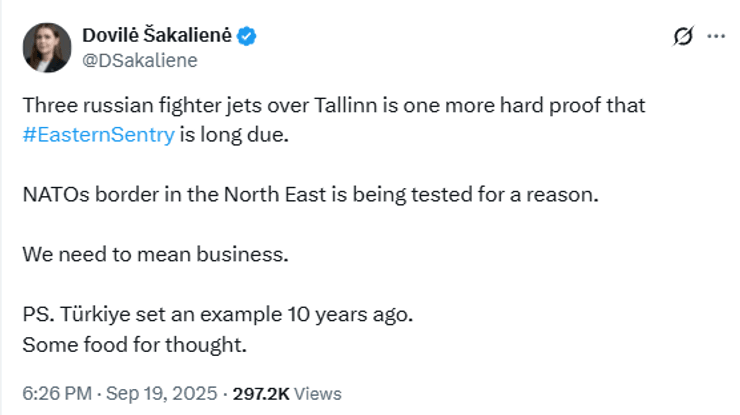
Task: Open the #EasternSentry hashtag
Action: (x=98, y=135)
